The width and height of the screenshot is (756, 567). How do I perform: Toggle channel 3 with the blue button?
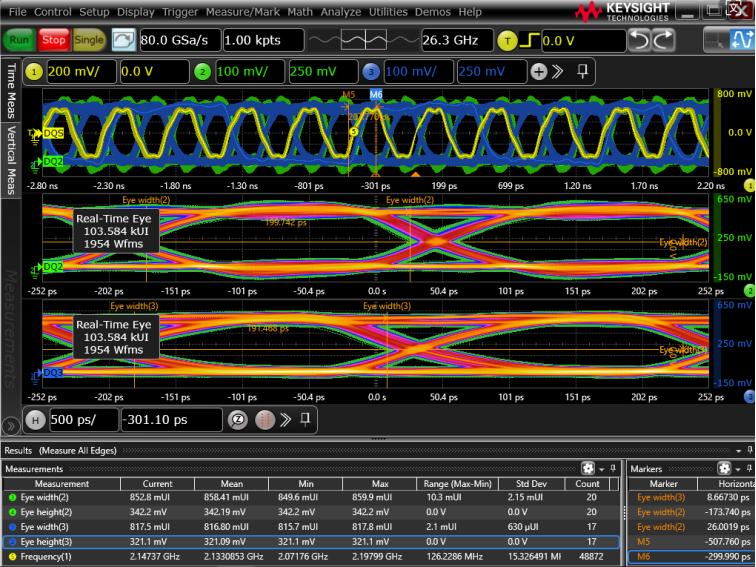(372, 73)
